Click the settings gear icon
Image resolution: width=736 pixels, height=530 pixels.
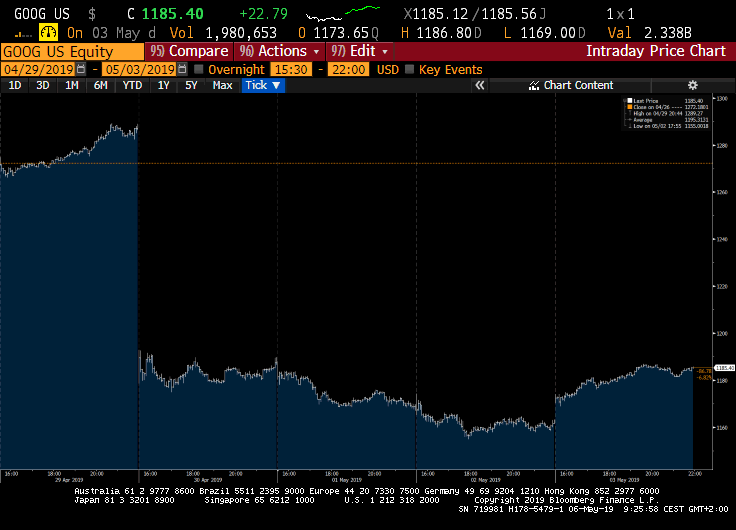click(692, 85)
